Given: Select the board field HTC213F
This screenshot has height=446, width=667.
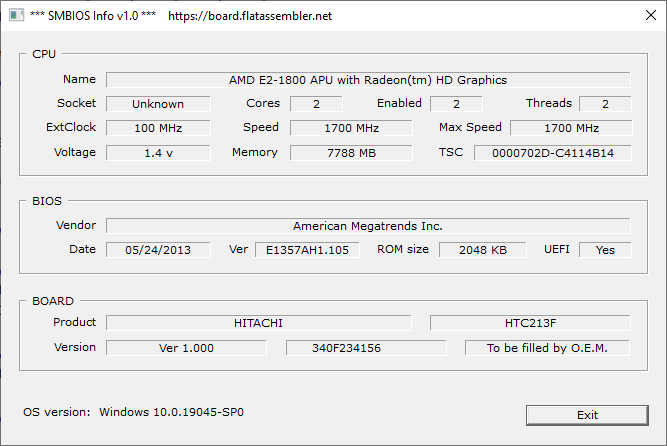Looking at the screenshot, I should click(530, 323).
